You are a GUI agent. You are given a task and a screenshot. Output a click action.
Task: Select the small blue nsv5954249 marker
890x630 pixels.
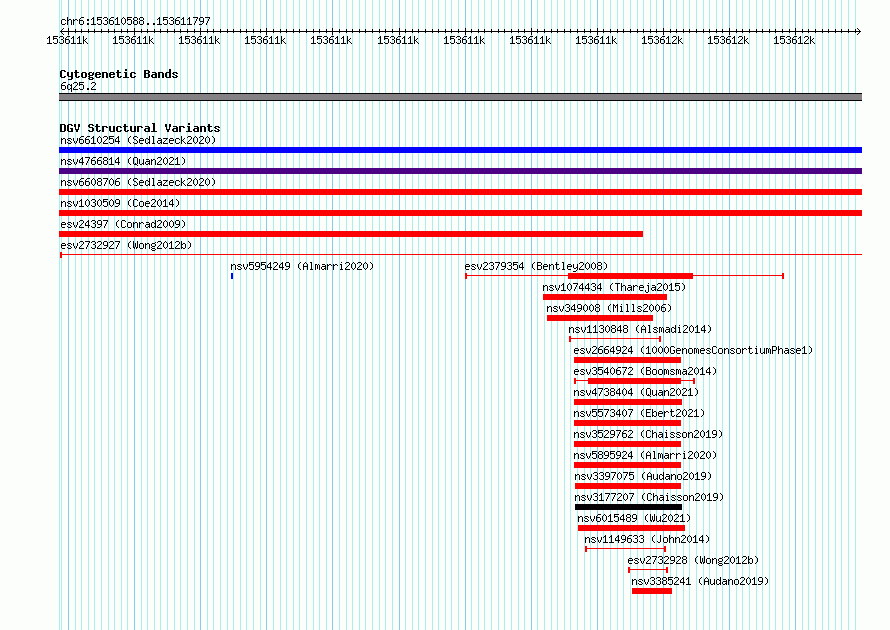[x=232, y=276]
